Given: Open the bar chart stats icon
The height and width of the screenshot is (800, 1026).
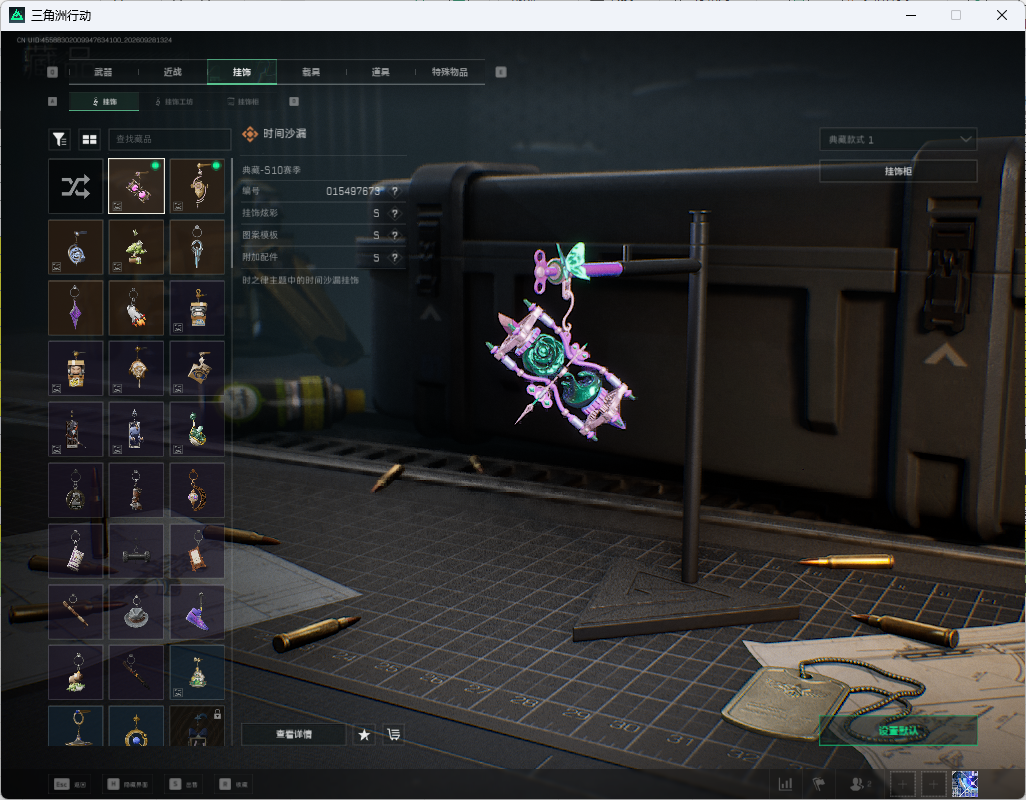Looking at the screenshot, I should coord(785,784).
